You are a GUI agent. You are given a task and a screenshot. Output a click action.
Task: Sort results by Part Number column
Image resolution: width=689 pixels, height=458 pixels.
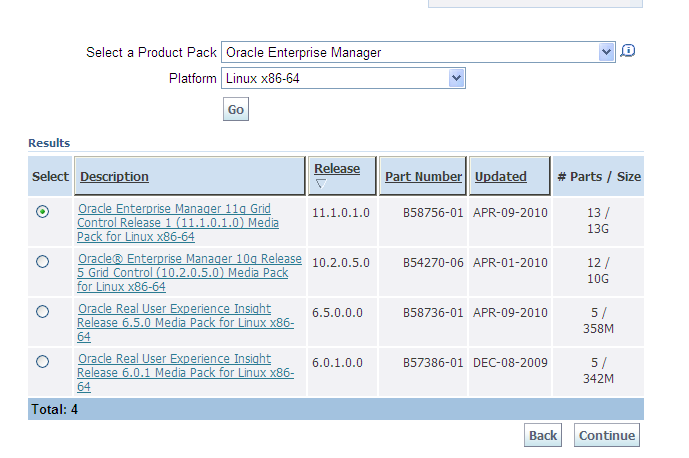click(423, 177)
